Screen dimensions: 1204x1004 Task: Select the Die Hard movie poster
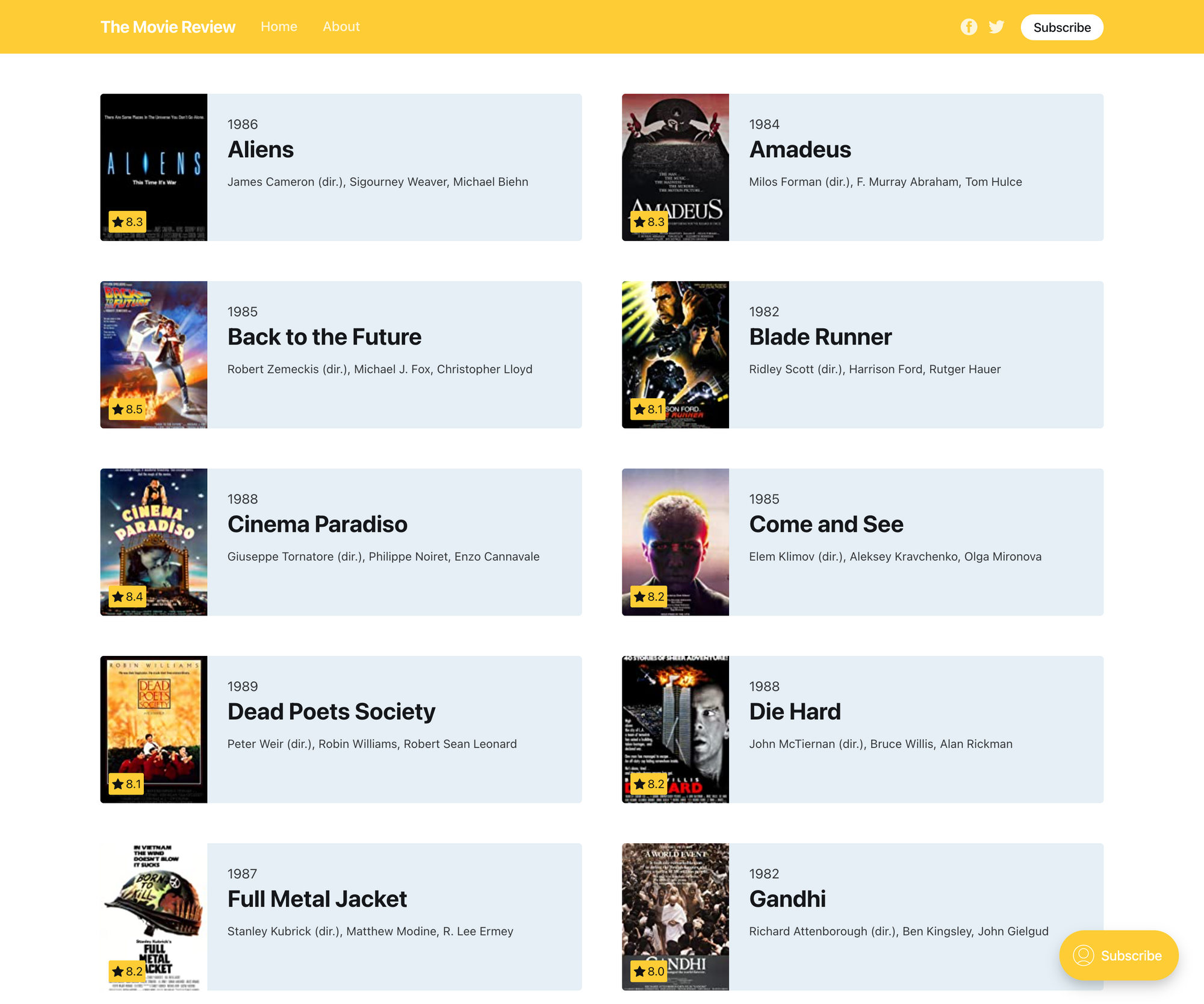coord(675,723)
